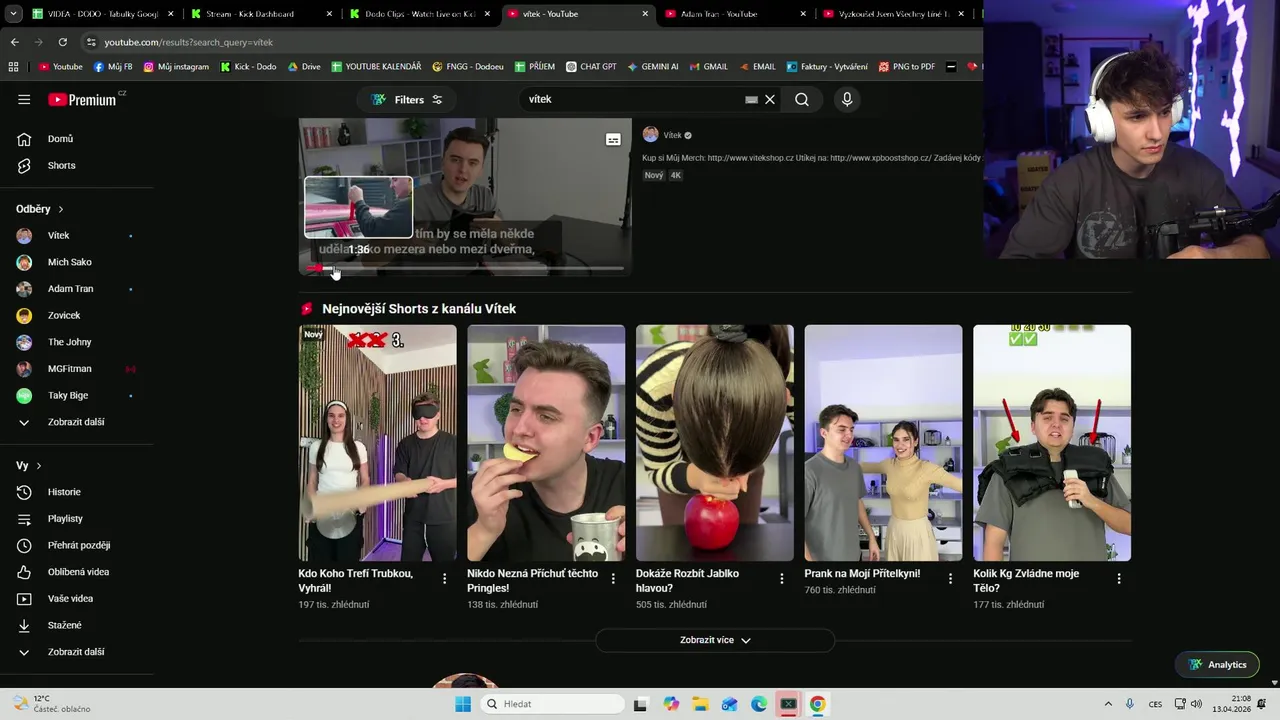Open the Analytics extension button

[x=1217, y=664]
